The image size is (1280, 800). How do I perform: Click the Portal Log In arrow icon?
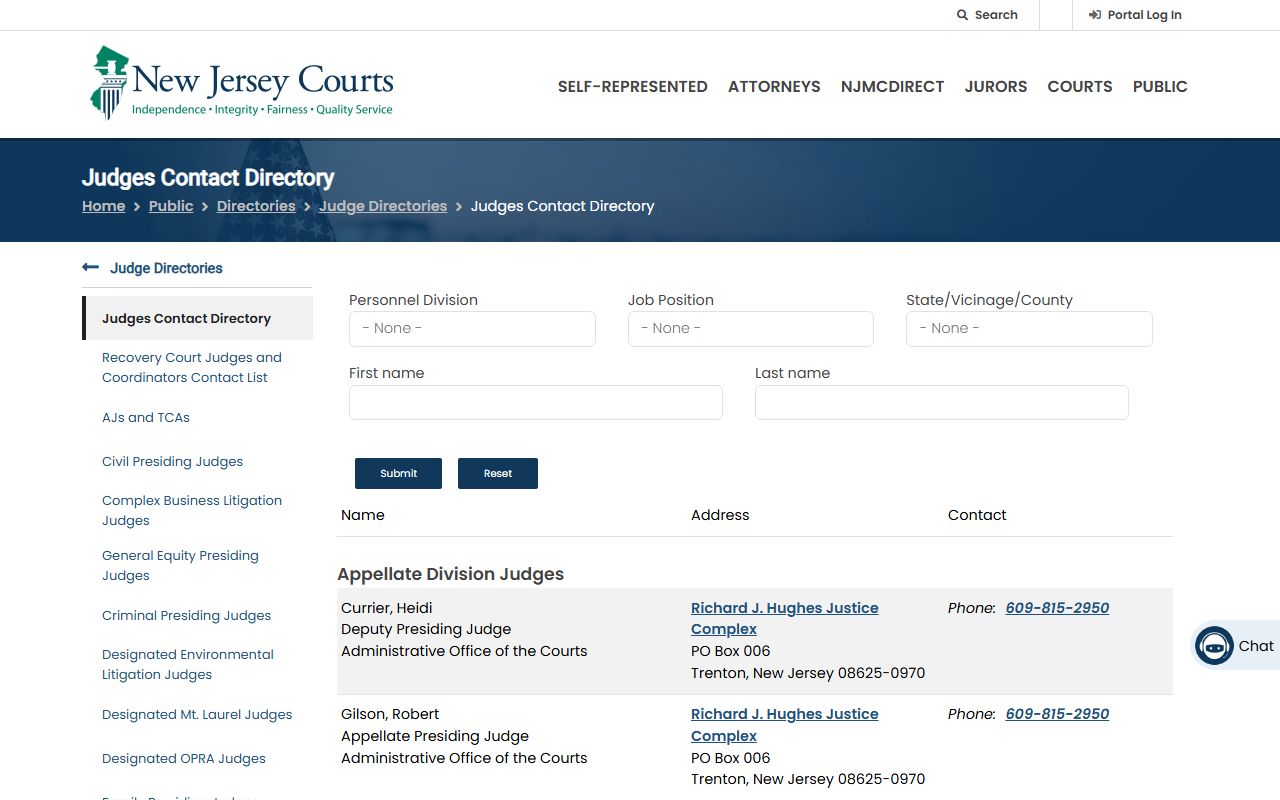point(1095,15)
